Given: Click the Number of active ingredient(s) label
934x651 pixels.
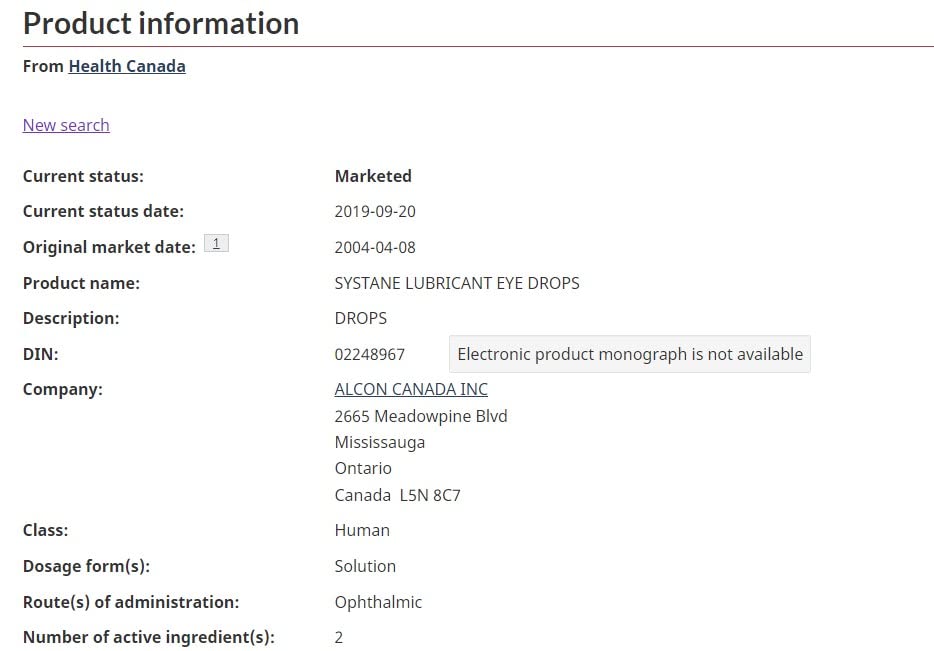Looking at the screenshot, I should [148, 637].
